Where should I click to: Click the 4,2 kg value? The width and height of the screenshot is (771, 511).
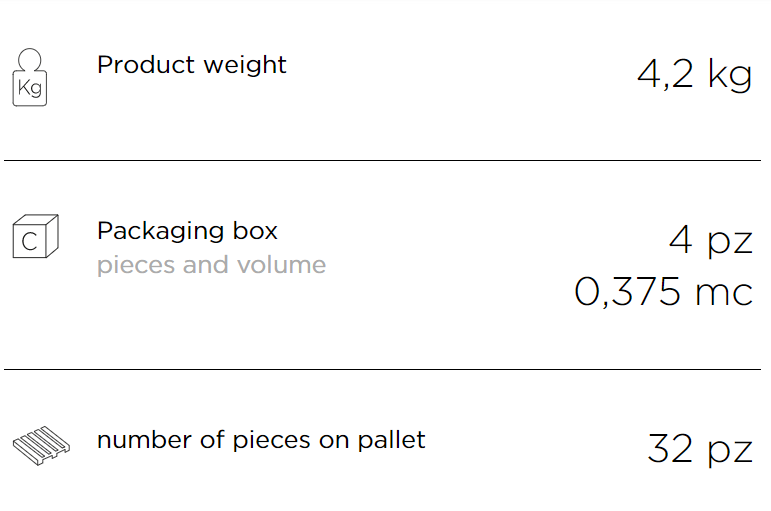[694, 75]
